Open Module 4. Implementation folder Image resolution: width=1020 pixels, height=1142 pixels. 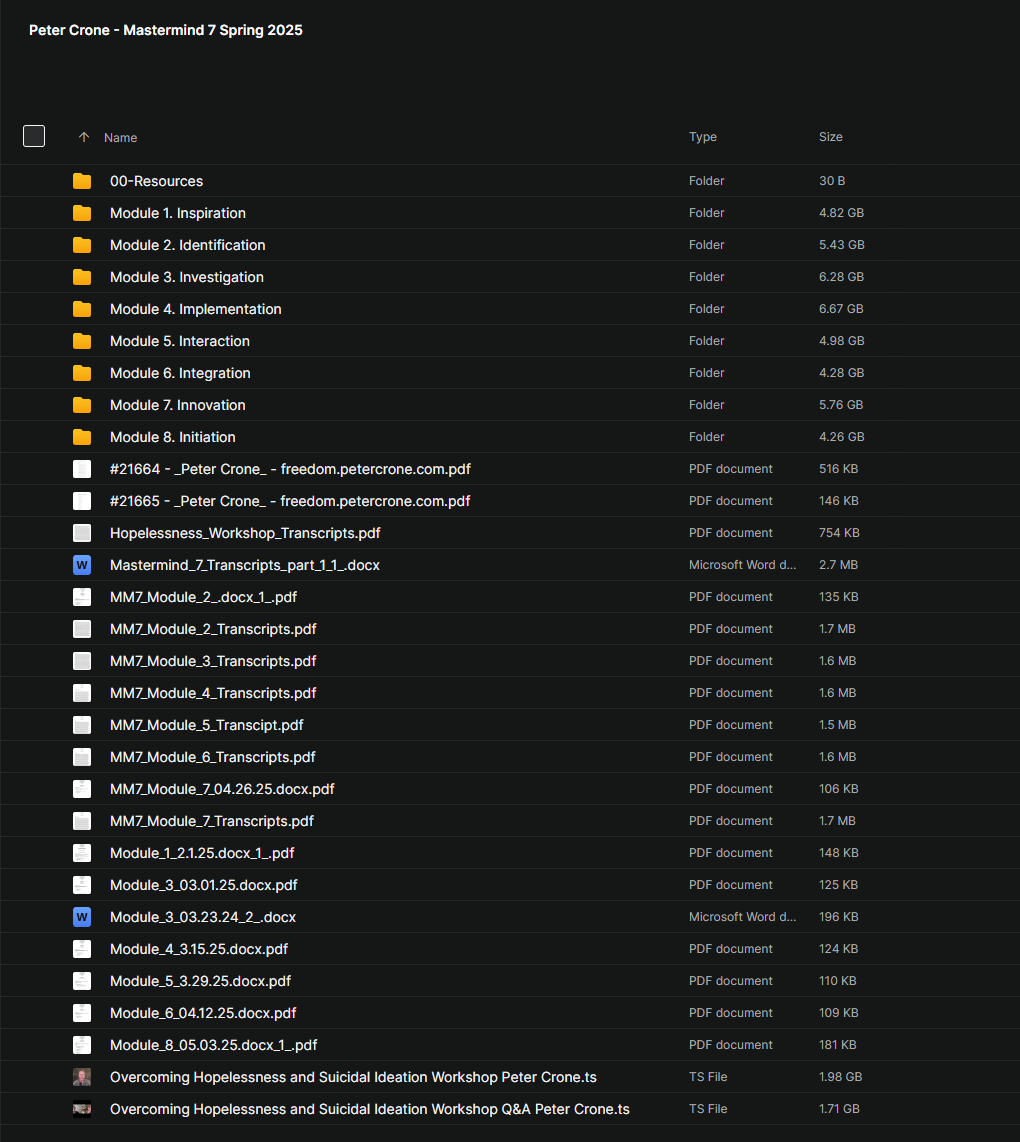tap(195, 309)
